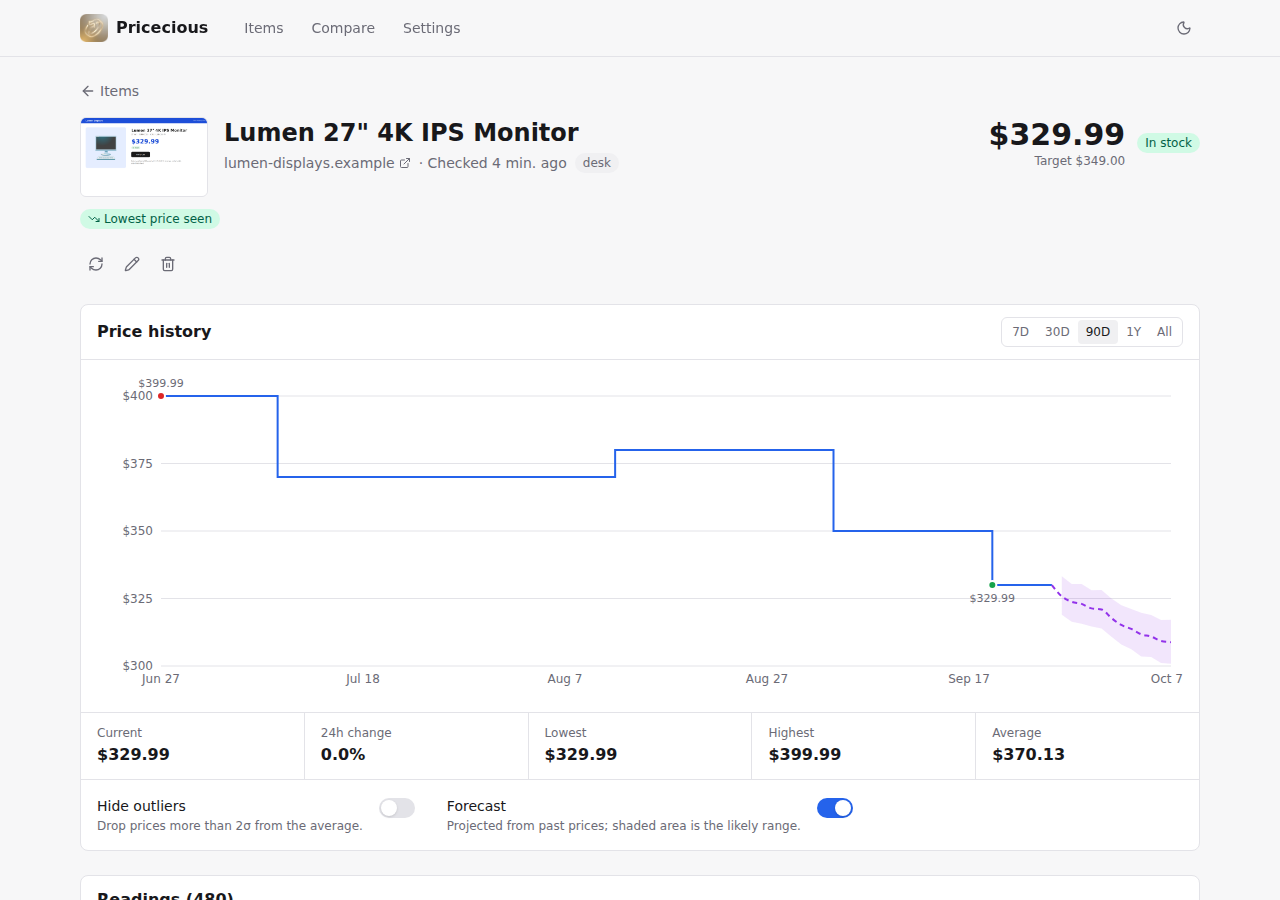Click the Oct 7 axis date
The width and height of the screenshot is (1280, 900).
coord(1166,679)
